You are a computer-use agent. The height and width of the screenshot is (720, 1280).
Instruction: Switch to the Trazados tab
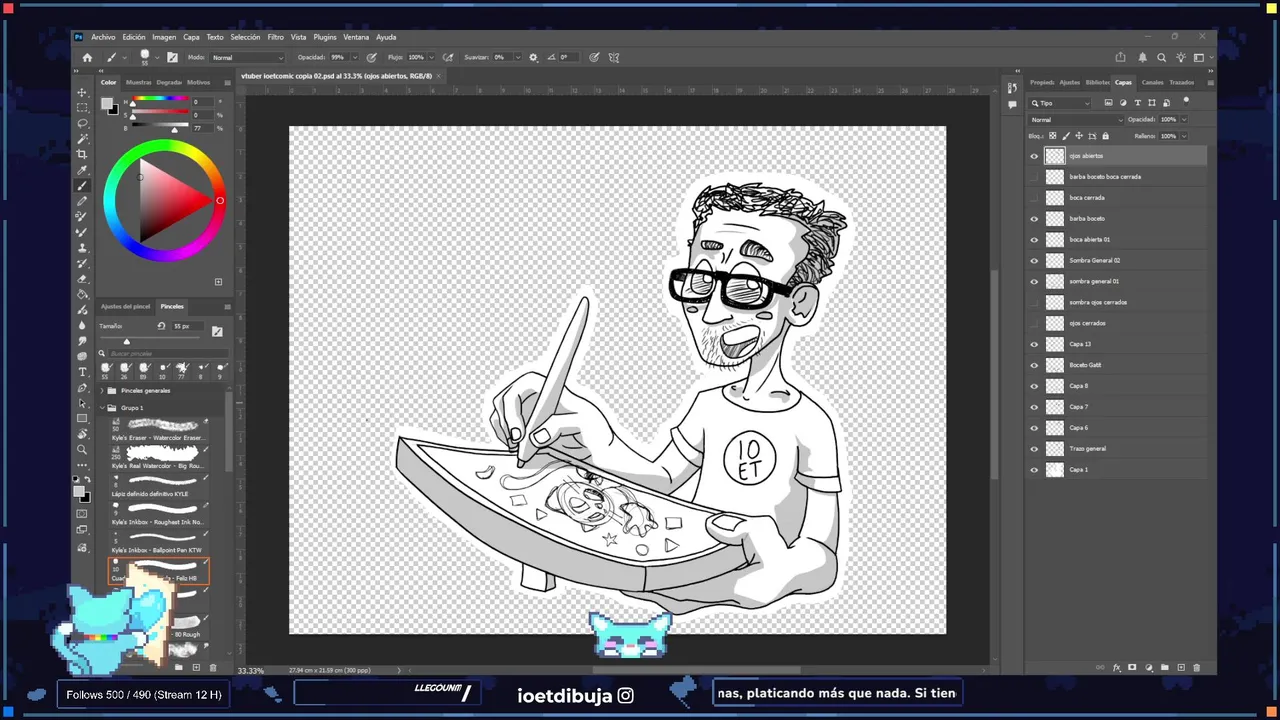coord(1182,82)
